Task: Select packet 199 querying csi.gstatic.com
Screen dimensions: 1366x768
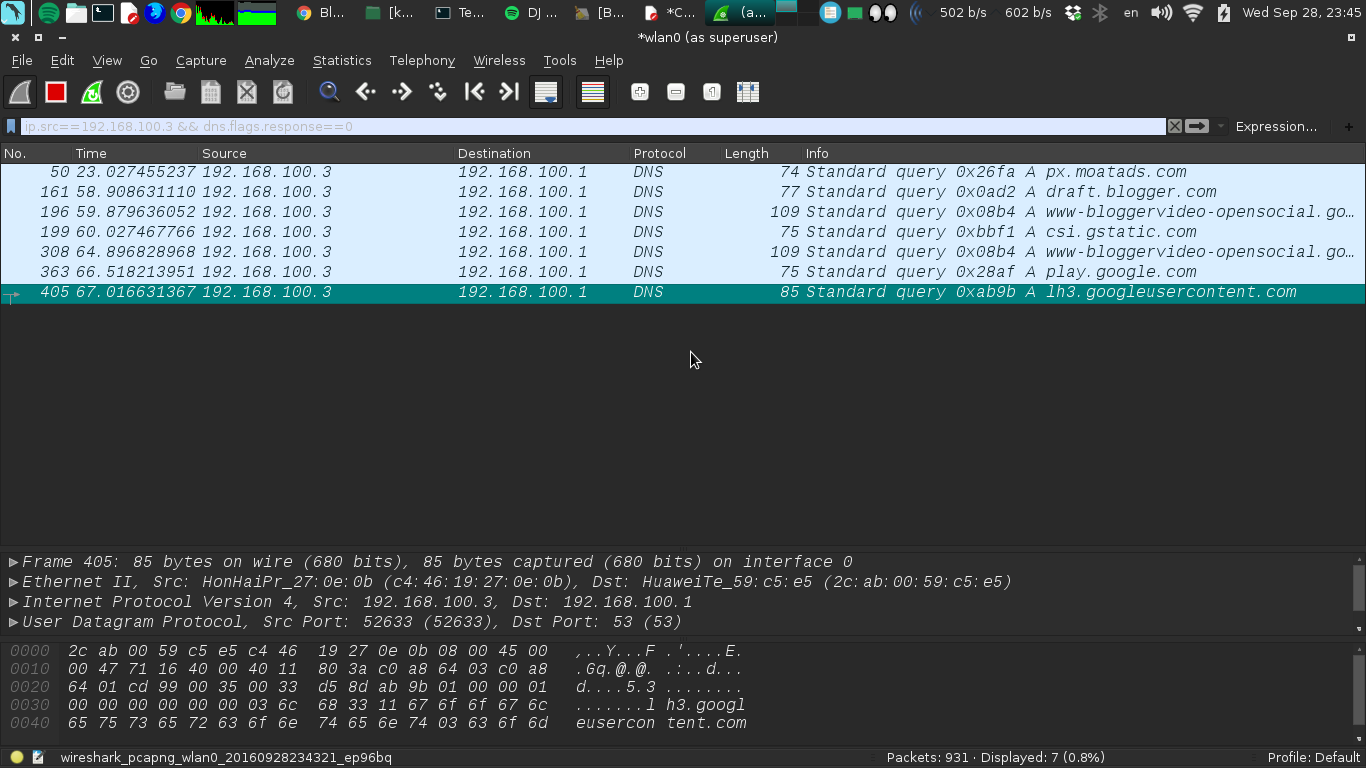Action: tap(683, 232)
